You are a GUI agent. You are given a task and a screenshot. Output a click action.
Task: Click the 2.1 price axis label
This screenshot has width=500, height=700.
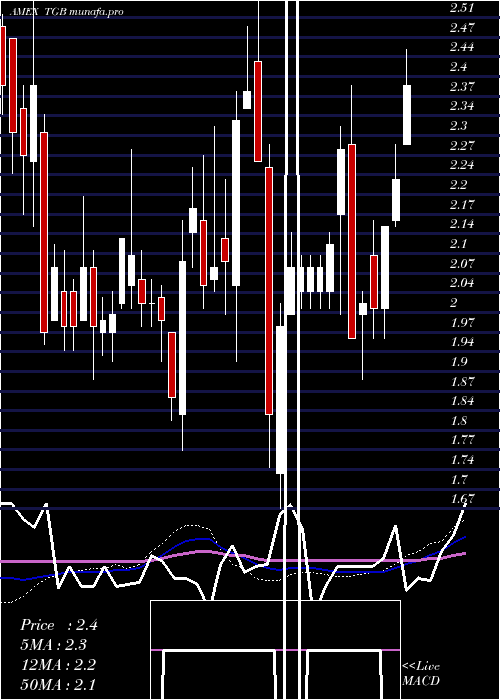coord(458,244)
